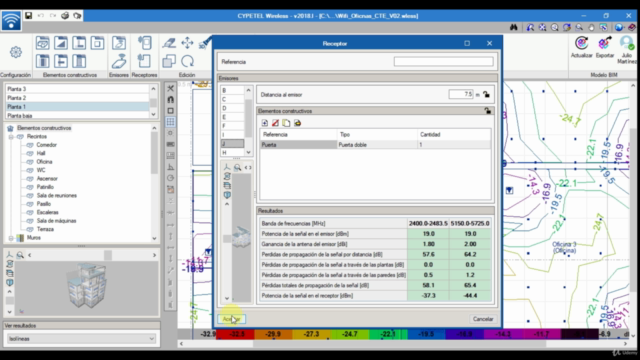This screenshot has width=640, height=360.
Task: Click the CYPETEL wireless application logo
Action: click(11, 20)
